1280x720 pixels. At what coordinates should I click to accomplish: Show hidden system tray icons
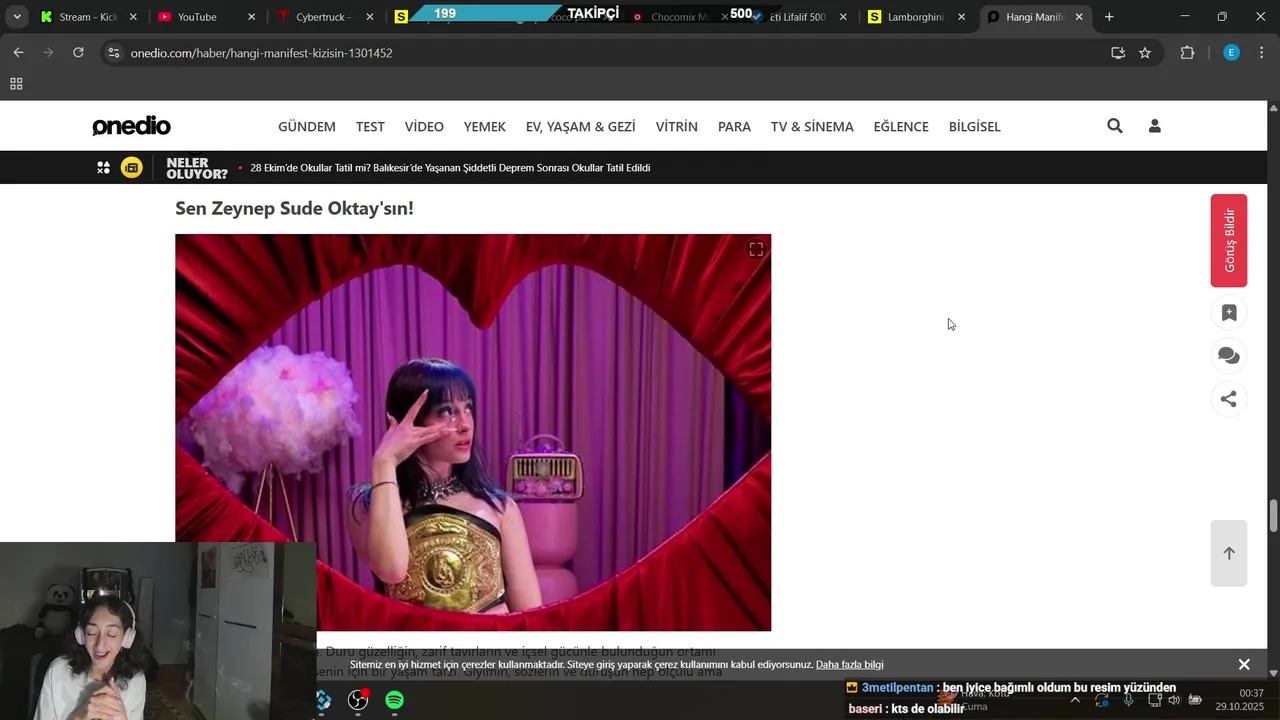(1075, 700)
